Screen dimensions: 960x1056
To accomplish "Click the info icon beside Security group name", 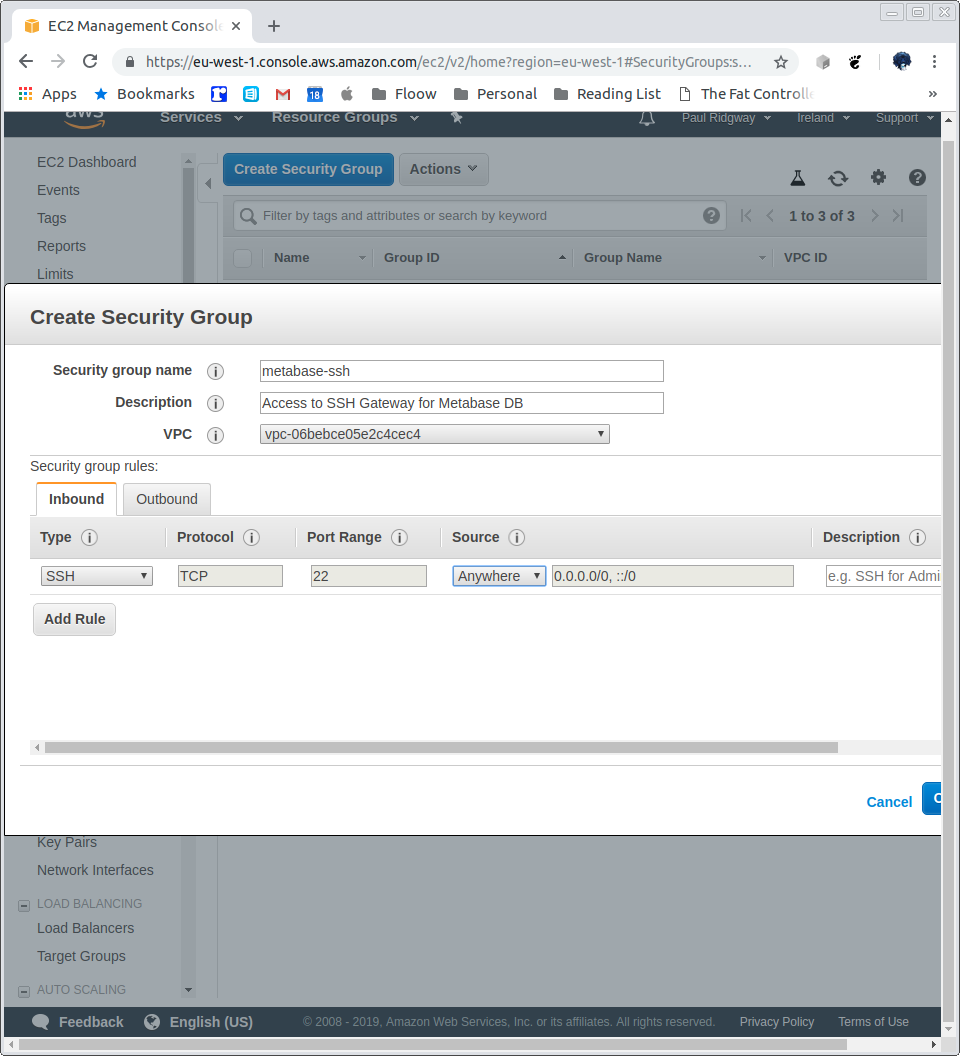I will tap(215, 371).
